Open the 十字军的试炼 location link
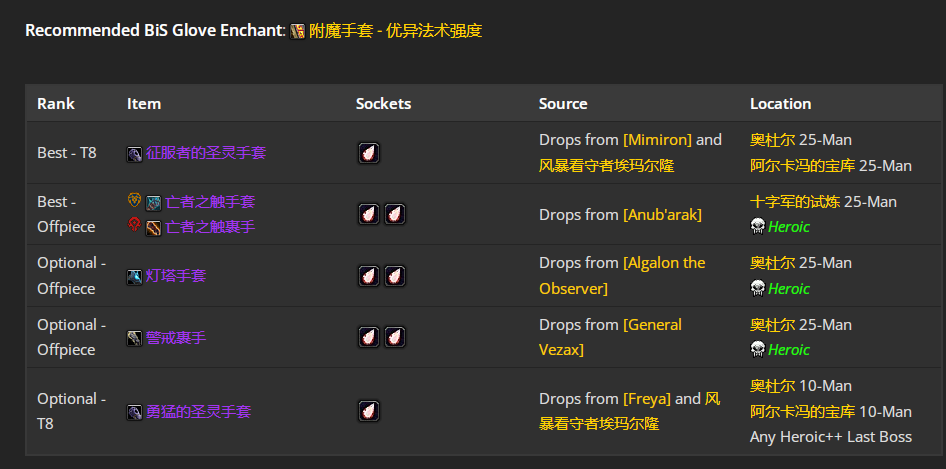Screen dimensions: 946x469 click(x=795, y=202)
